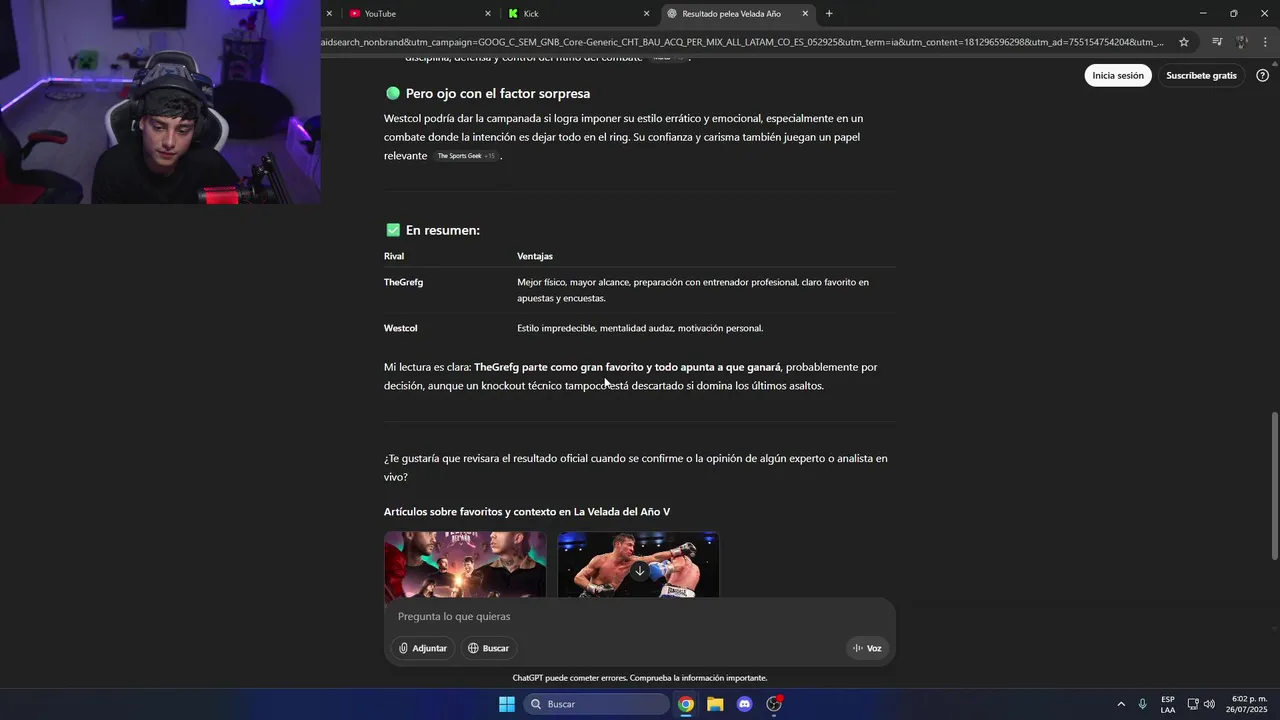Image resolution: width=1280 pixels, height=720 pixels.
Task: Open a new browser tab
Action: pyautogui.click(x=829, y=14)
